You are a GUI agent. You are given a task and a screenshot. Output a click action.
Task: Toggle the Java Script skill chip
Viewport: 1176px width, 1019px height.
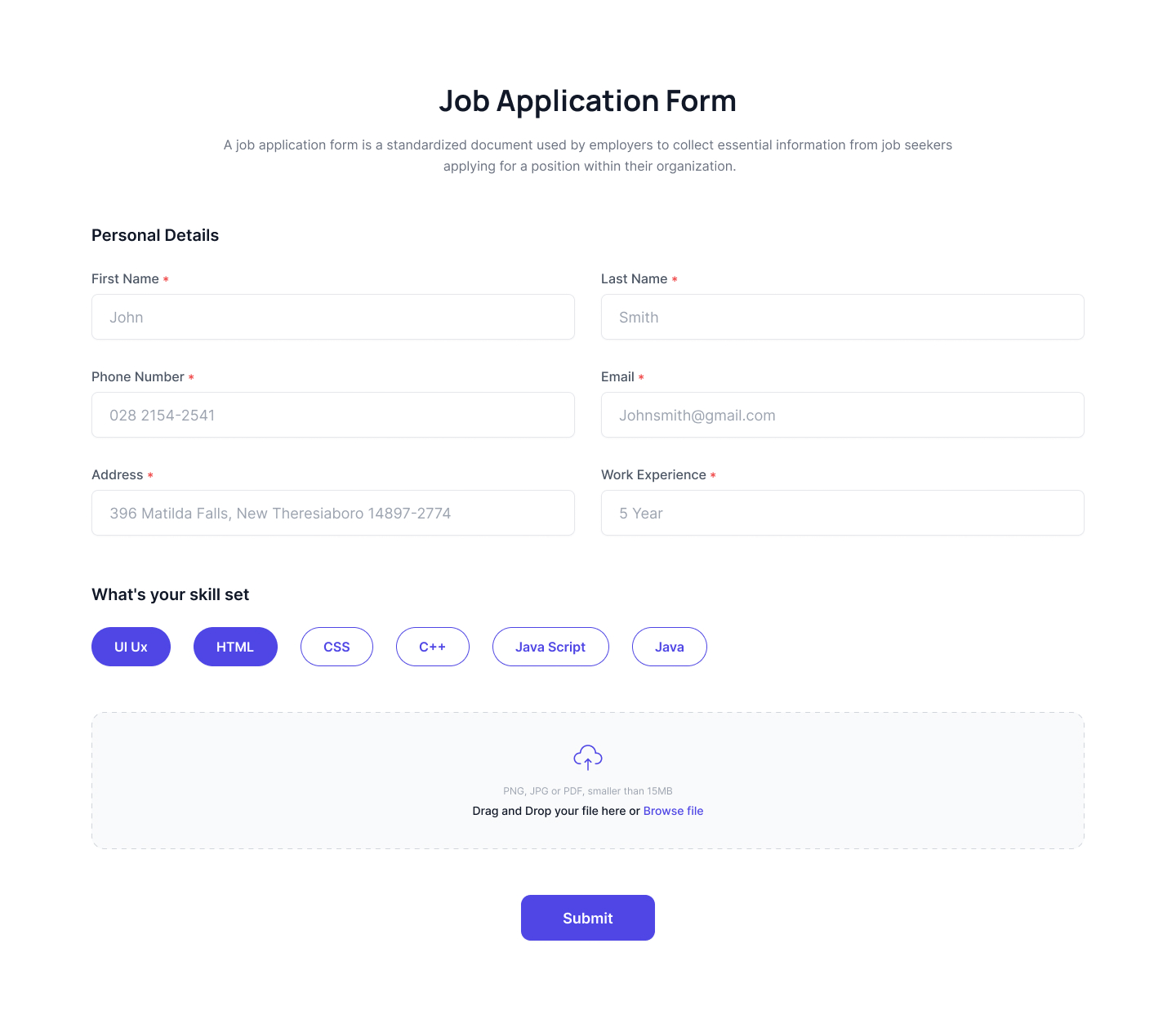pos(550,647)
